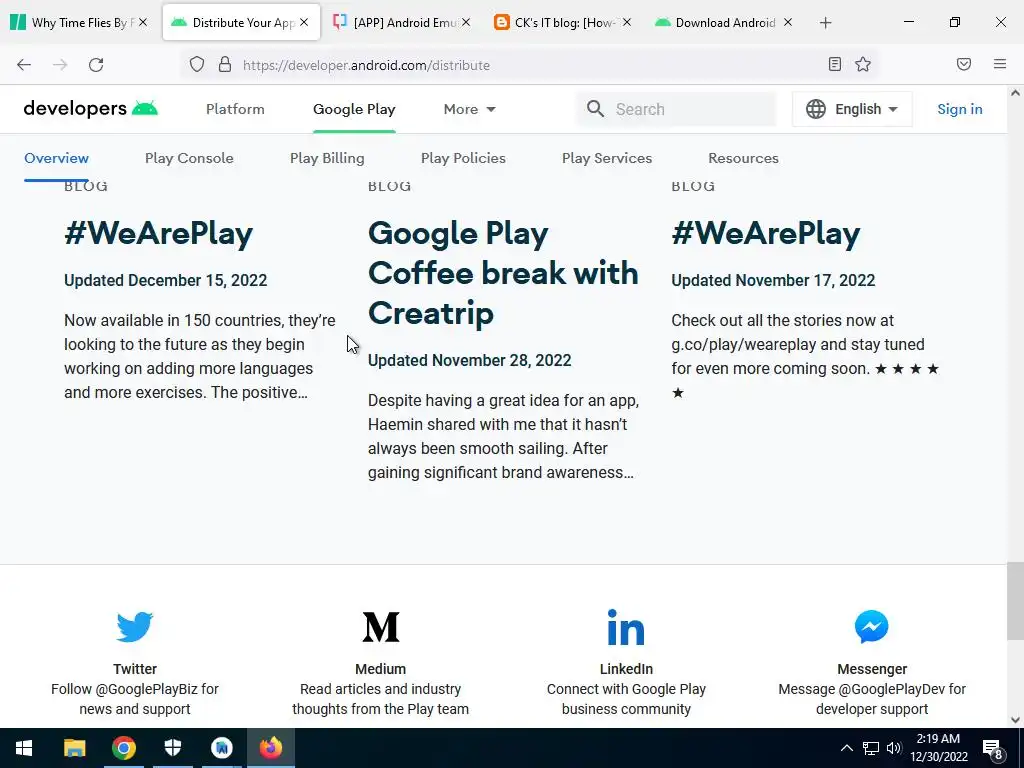The width and height of the screenshot is (1024, 768).
Task: Click the globe language icon
Action: coord(816,109)
